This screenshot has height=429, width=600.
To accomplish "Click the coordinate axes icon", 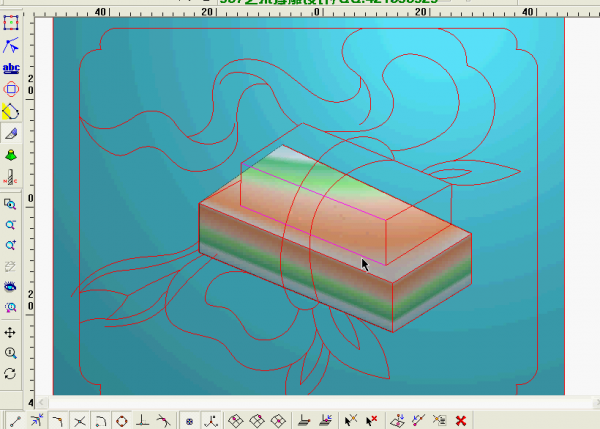I will 211,421.
